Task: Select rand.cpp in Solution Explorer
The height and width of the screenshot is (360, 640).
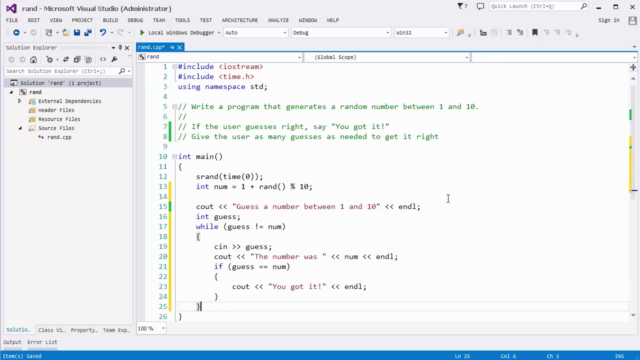Action: pos(59,137)
